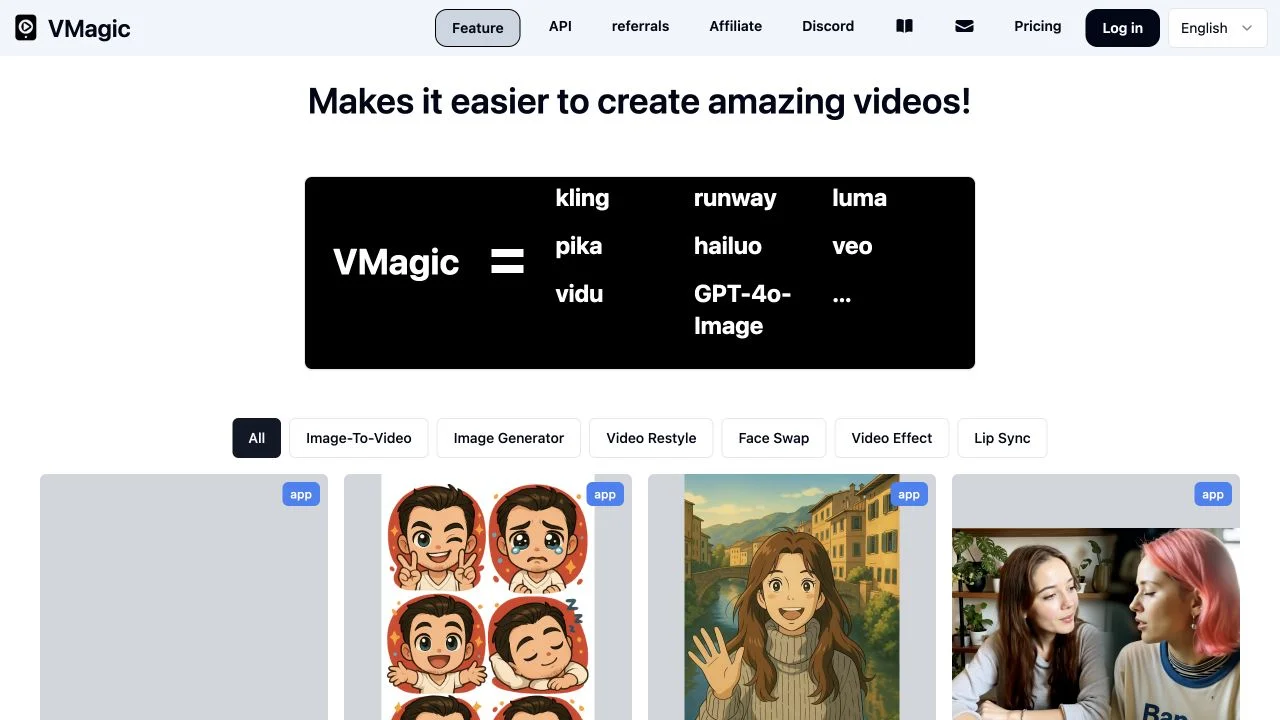Click the VMagic logo icon
1280x720 pixels.
pos(26,28)
